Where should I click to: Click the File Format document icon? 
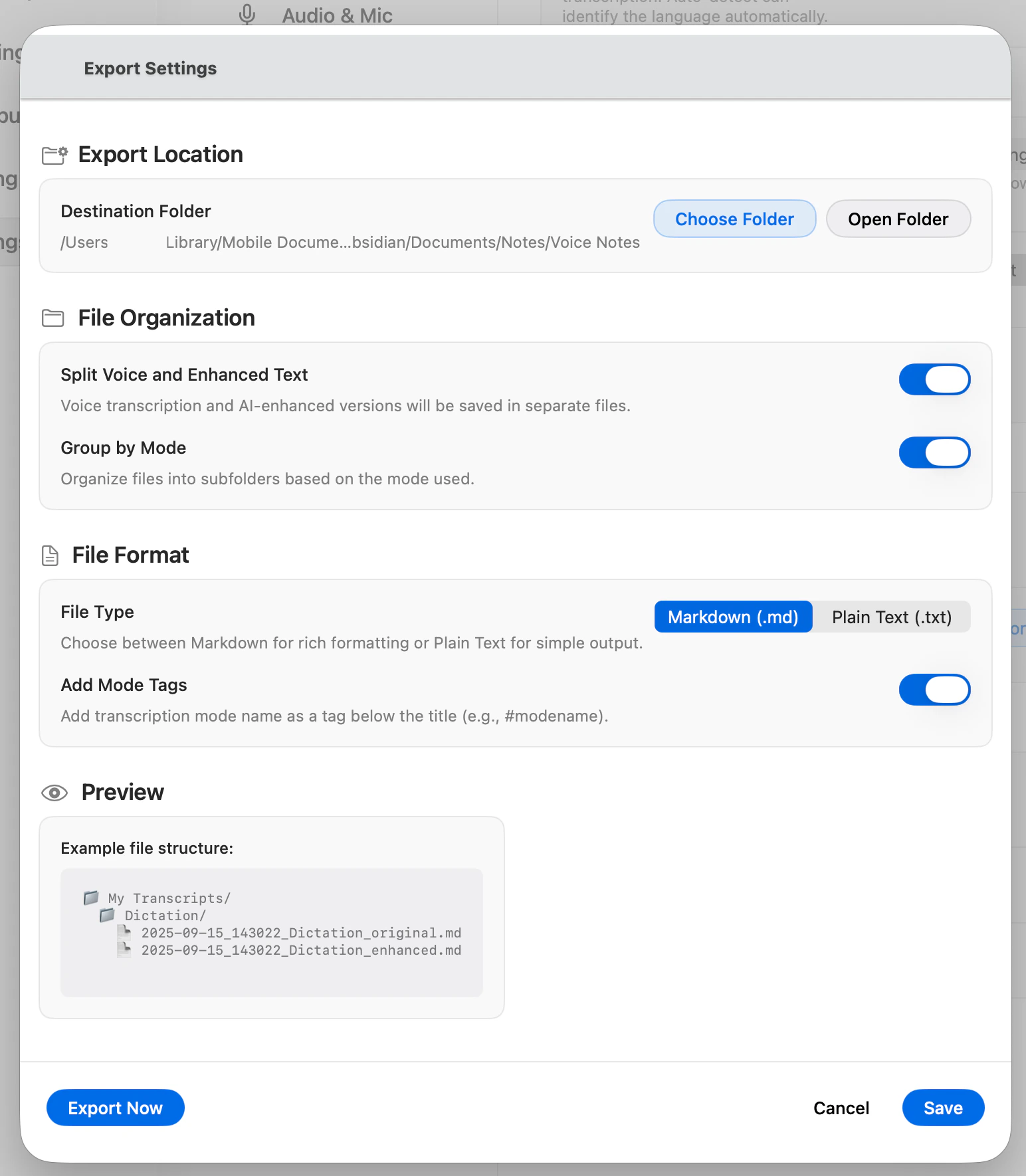coord(50,555)
